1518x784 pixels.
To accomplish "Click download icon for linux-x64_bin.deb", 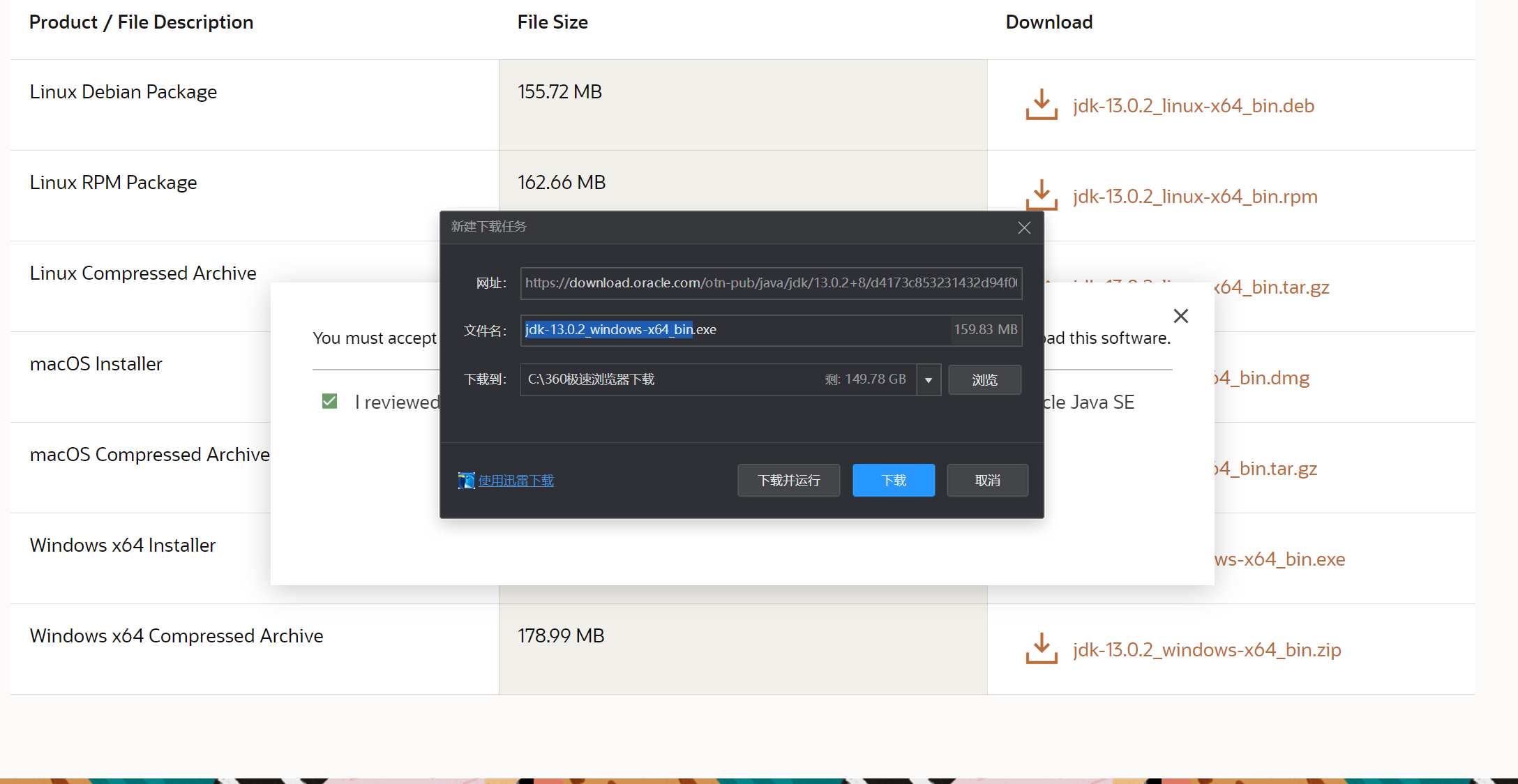I will [x=1041, y=105].
